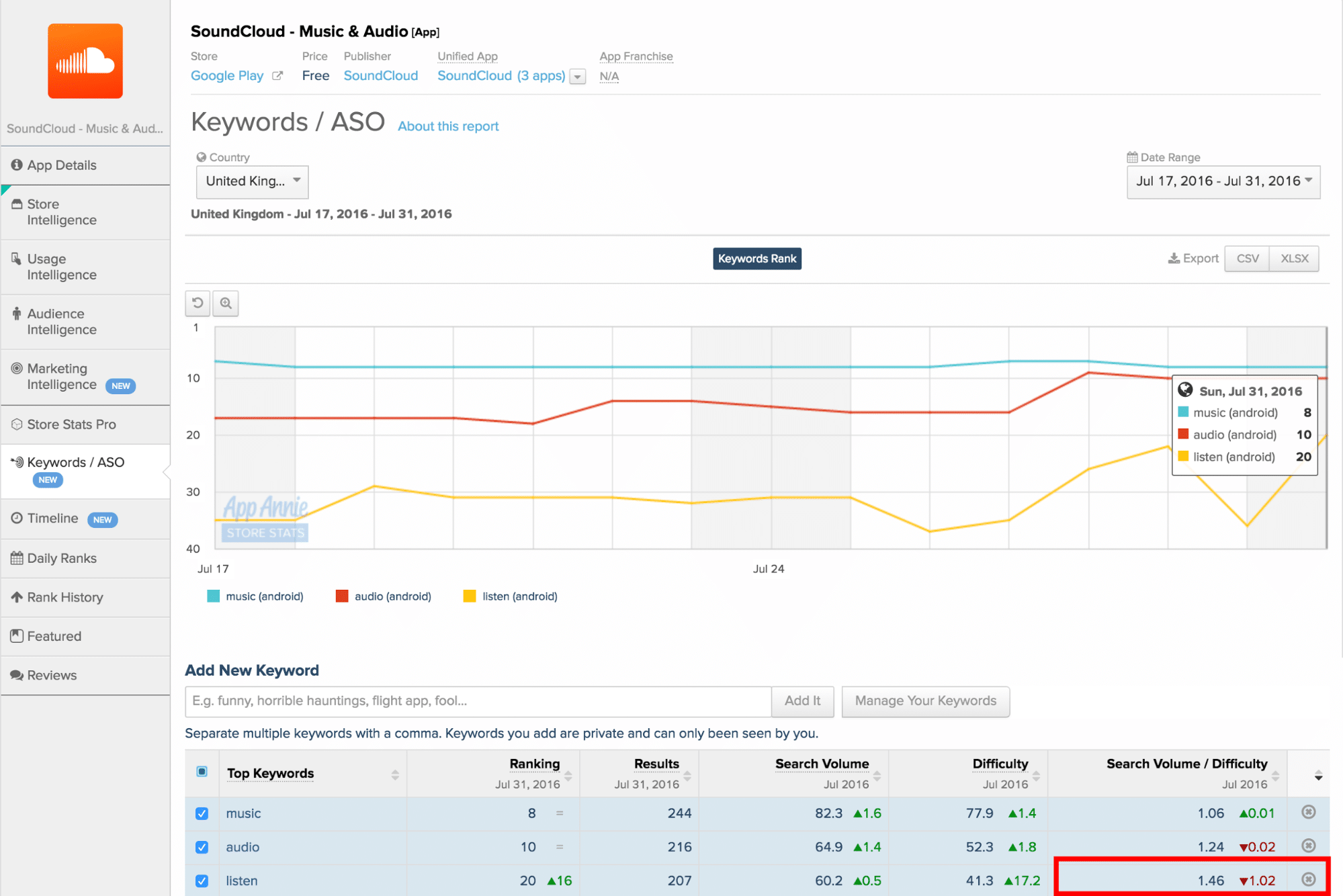This screenshot has width=1343, height=896.
Task: Uncheck the listen keyword checkbox
Action: click(202, 881)
